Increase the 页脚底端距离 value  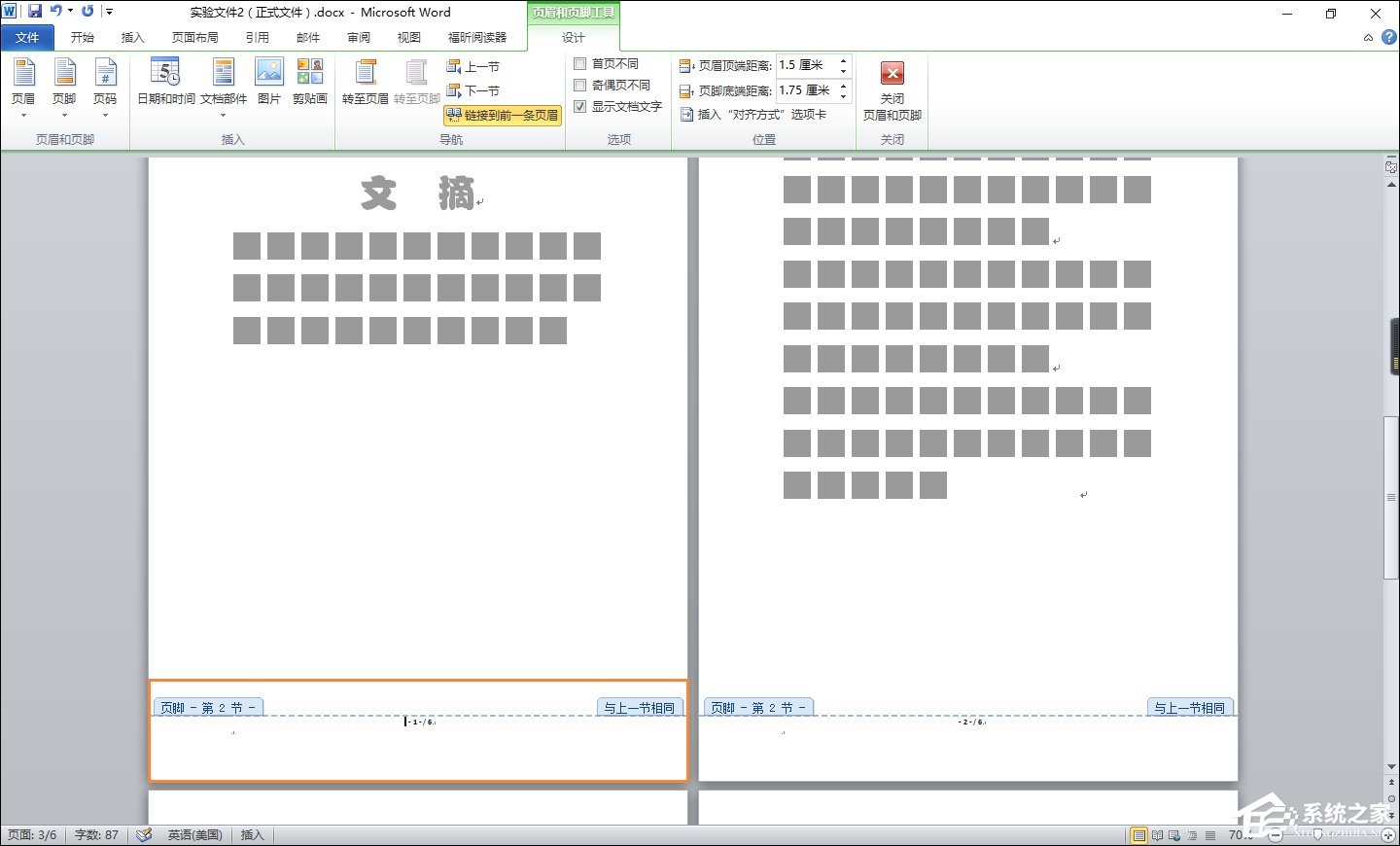[843, 86]
